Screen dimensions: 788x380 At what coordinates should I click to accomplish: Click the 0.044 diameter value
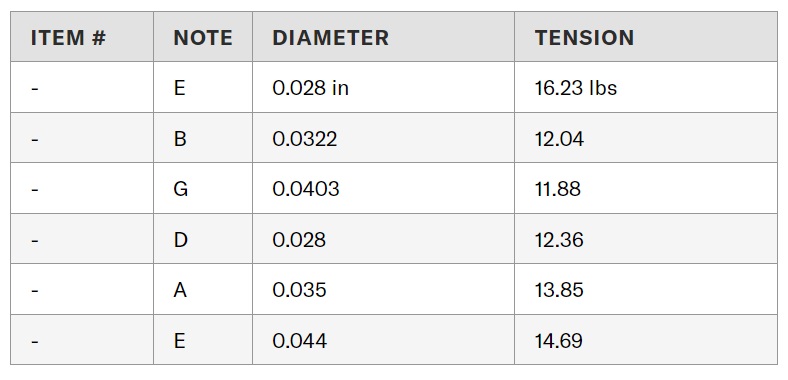pos(300,341)
